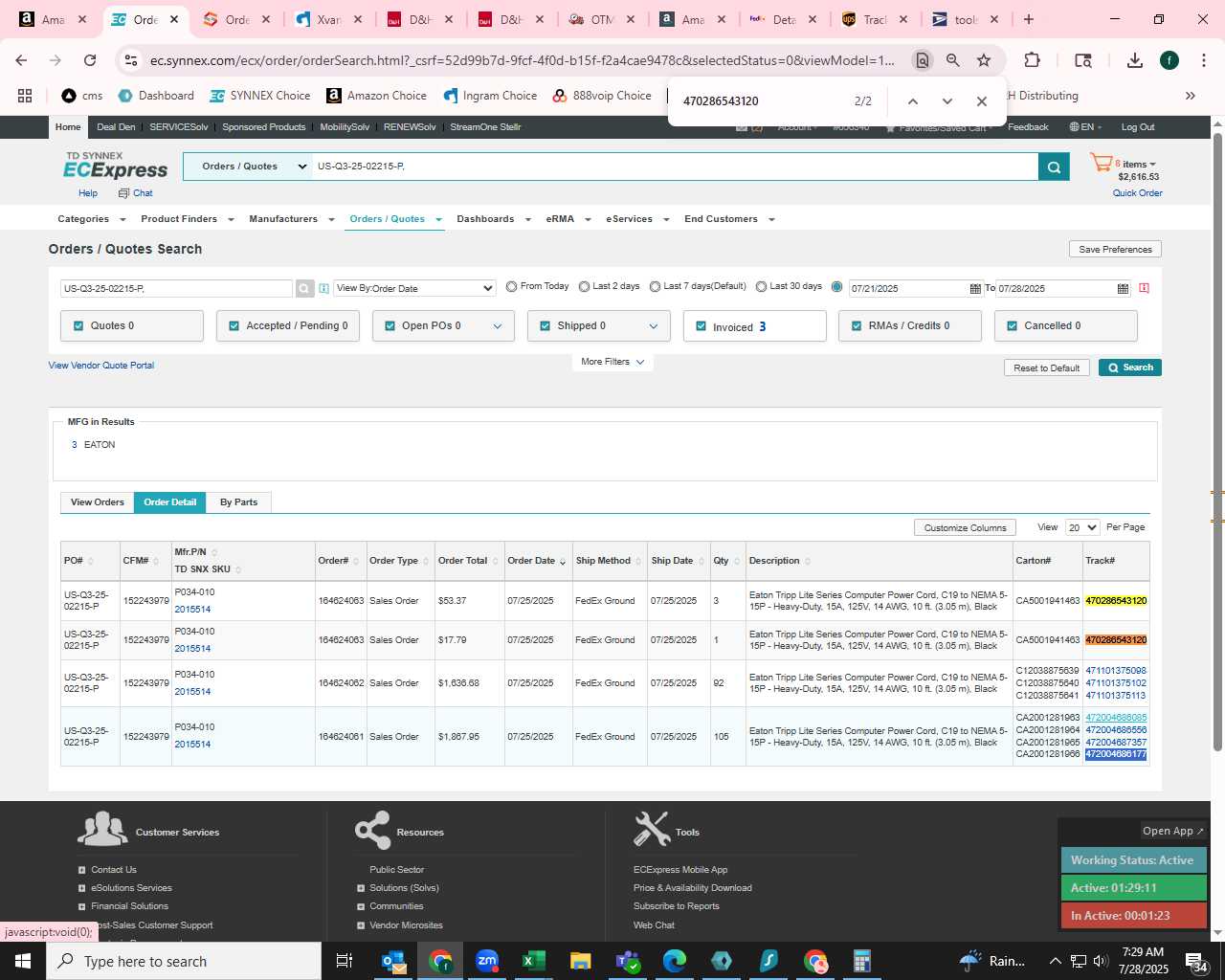Uncheck the Shipped checkbox

tap(545, 326)
